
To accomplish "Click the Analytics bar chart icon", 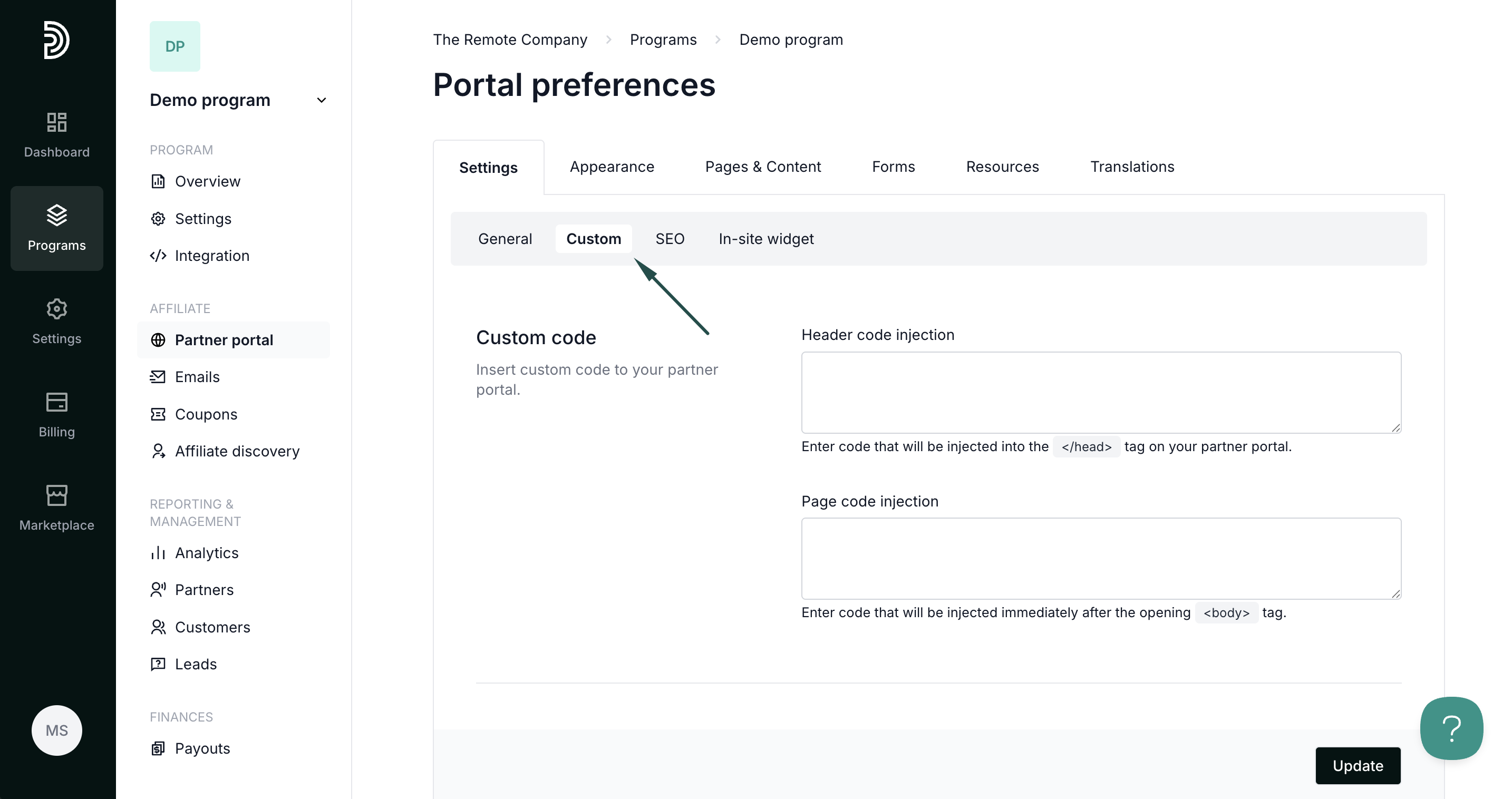I will [x=158, y=553].
